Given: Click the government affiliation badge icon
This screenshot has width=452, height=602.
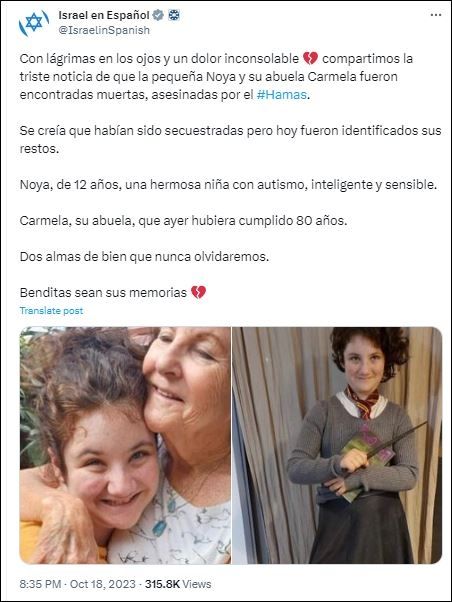Looking at the screenshot, I should [x=174, y=15].
